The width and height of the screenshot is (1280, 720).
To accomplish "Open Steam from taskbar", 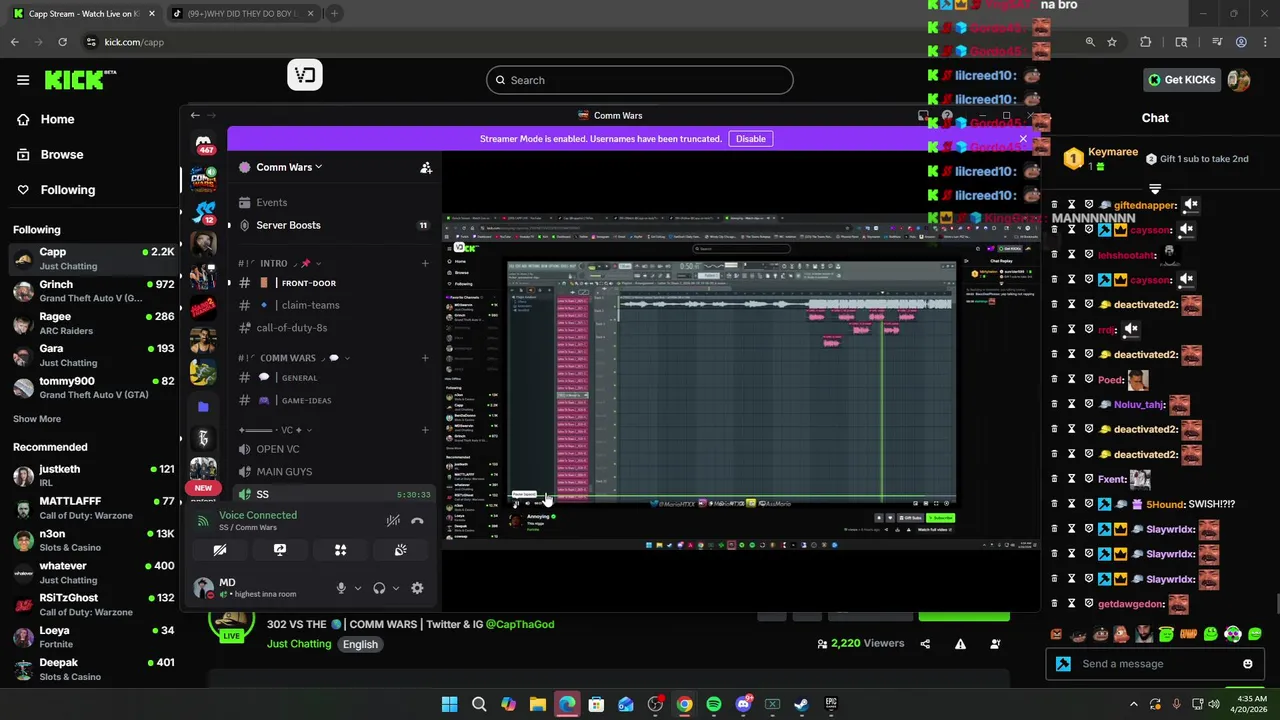I will [801, 704].
